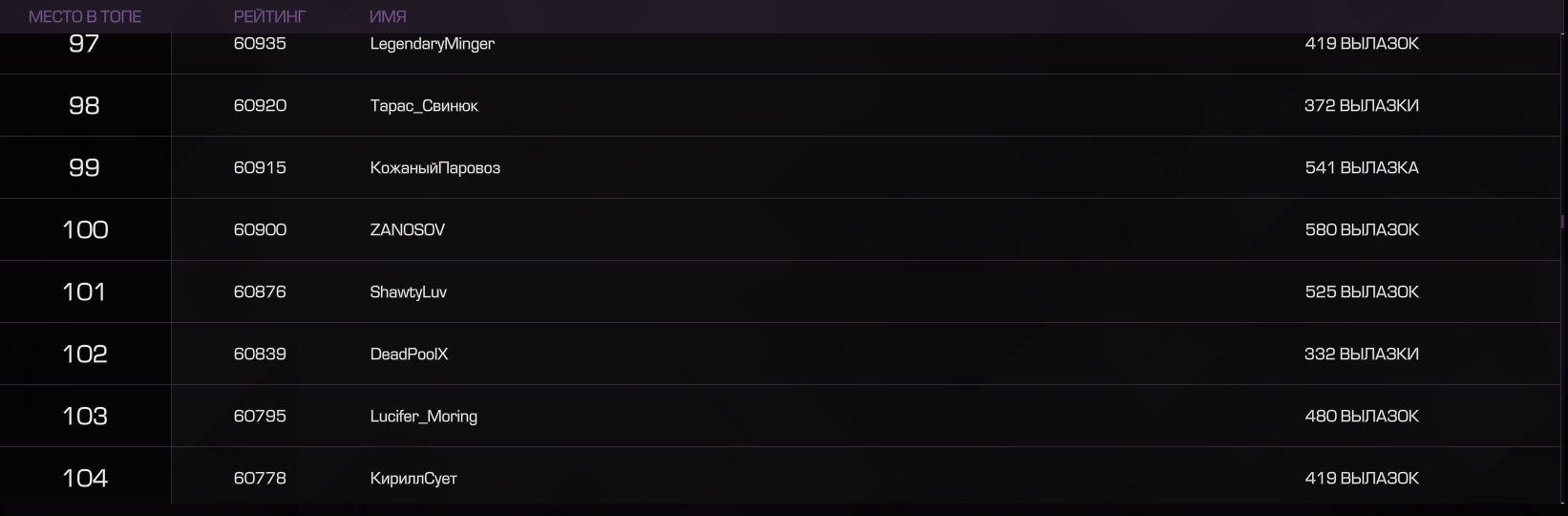Select player LegendaryMinger in the leaderboard
This screenshot has width=1568, height=516.
(432, 44)
